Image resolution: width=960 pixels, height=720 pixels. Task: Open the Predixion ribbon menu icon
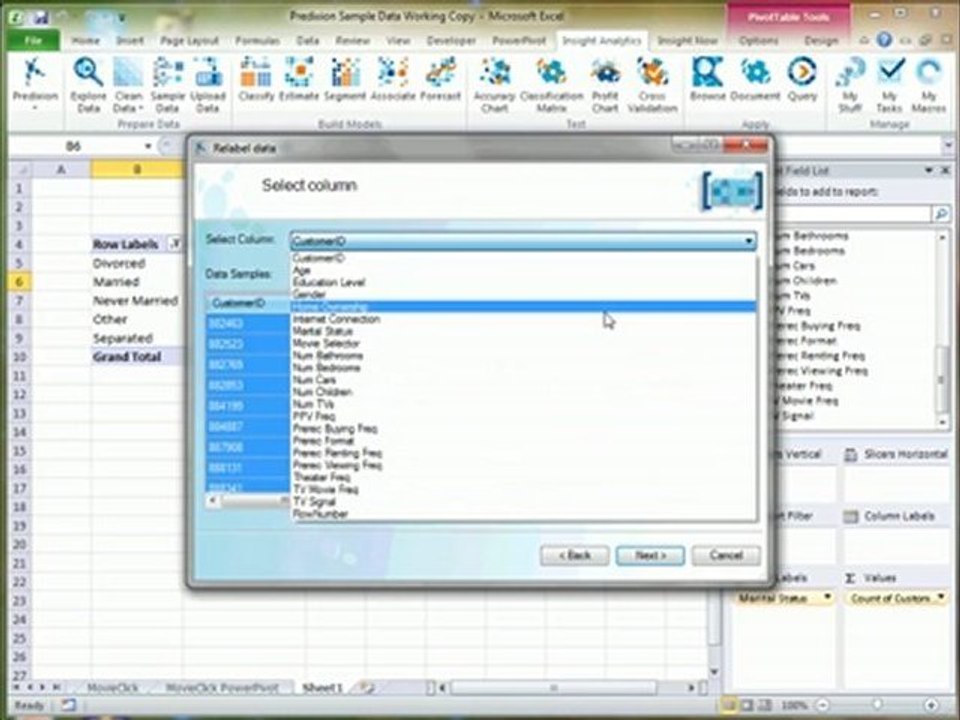(x=35, y=83)
